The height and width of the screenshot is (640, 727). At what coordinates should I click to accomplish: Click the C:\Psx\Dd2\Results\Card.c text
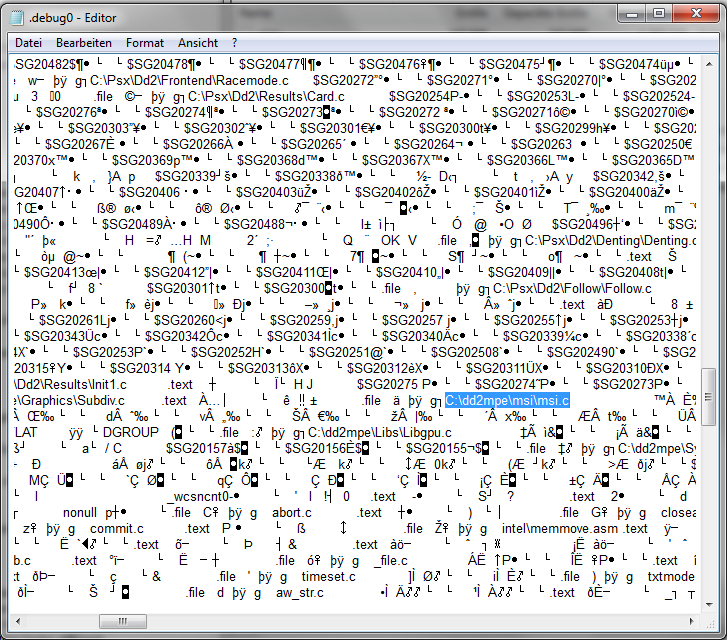[259, 97]
